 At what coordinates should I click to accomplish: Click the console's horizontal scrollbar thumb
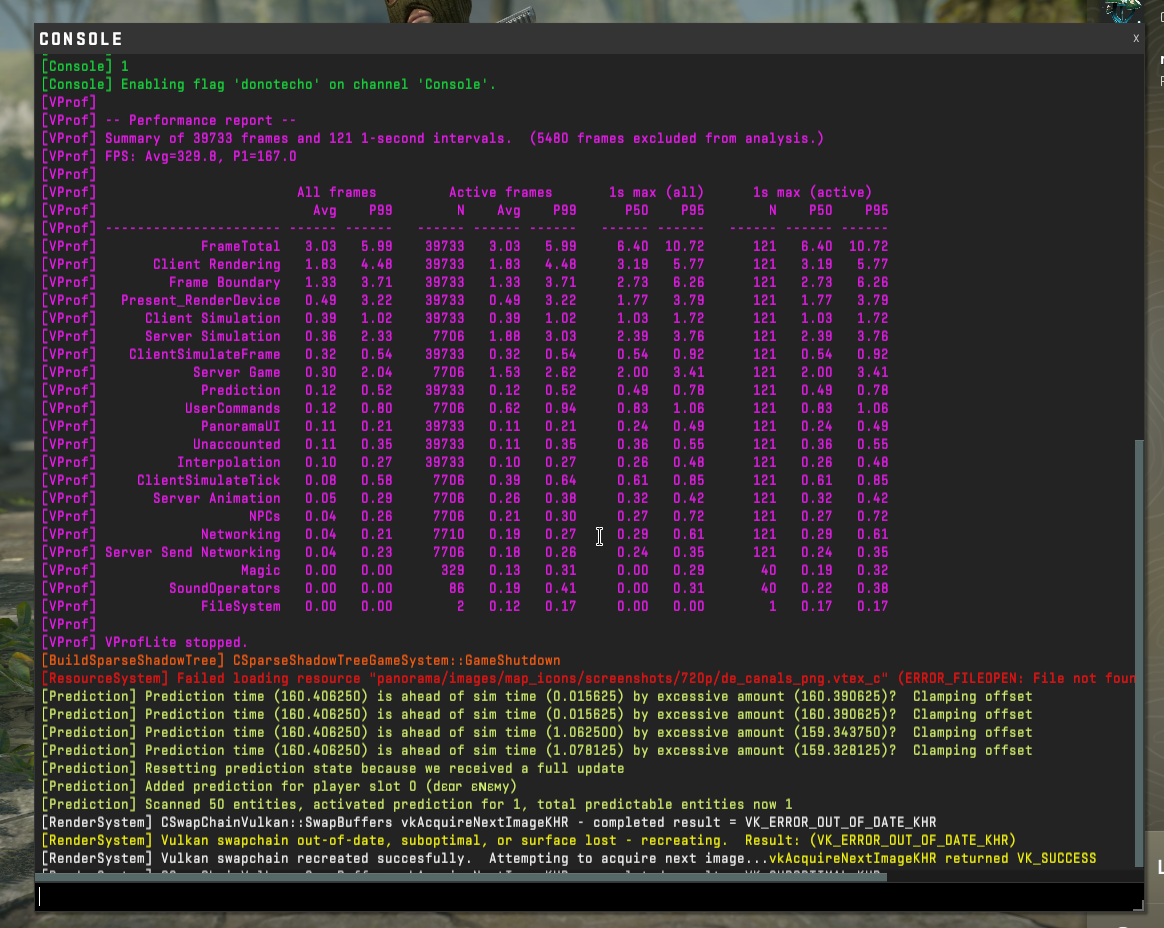(x=461, y=878)
